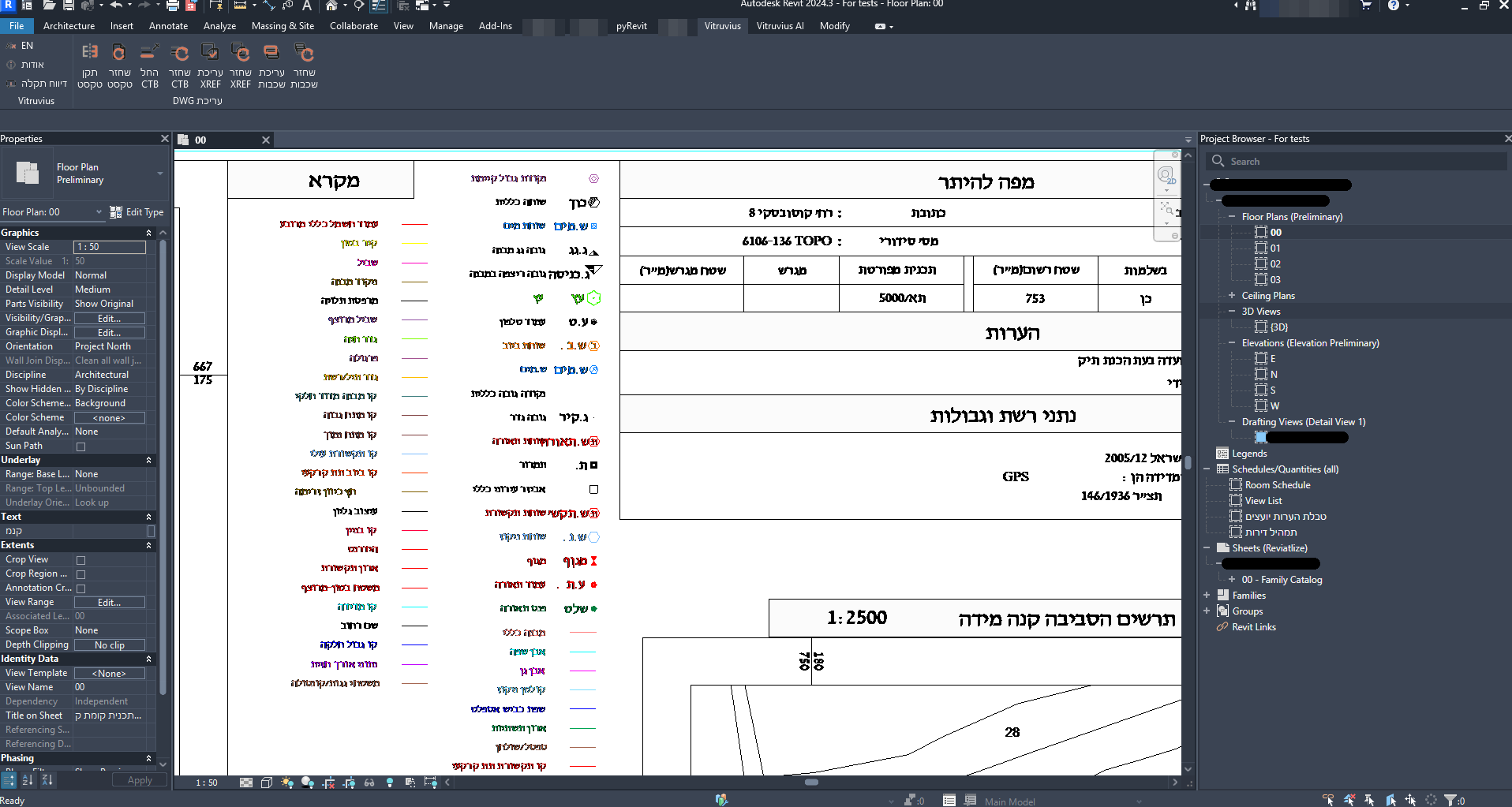
Task: Toggle Visual Style cube in view control bar
Action: (267, 783)
